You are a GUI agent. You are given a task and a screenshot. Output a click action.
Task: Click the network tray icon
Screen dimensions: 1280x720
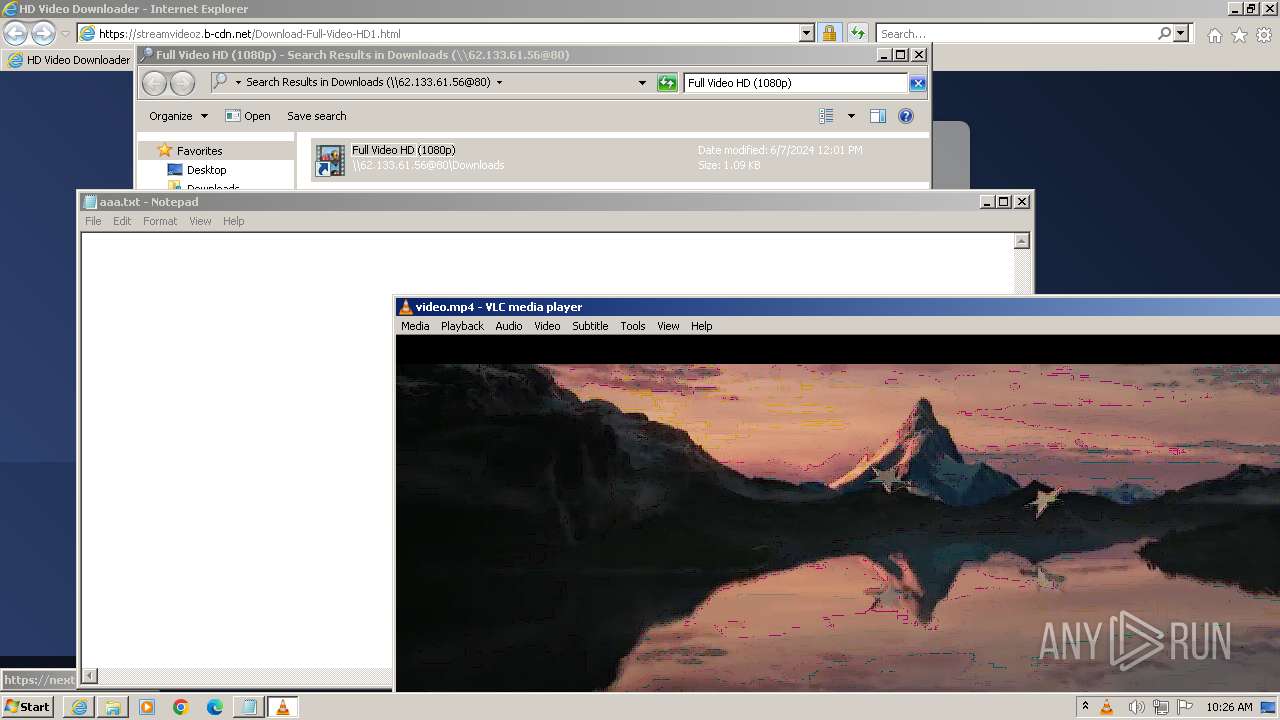[1162, 707]
